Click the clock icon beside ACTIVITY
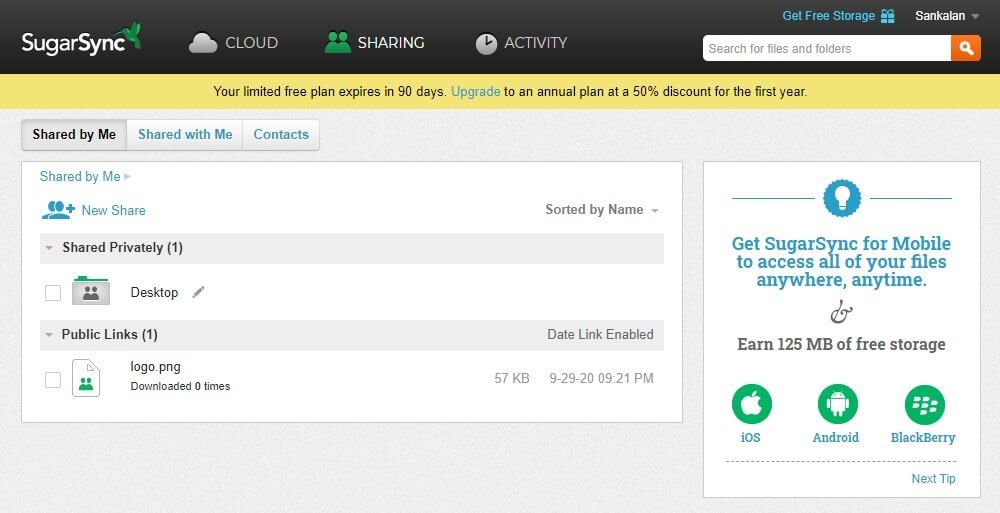 click(x=486, y=43)
